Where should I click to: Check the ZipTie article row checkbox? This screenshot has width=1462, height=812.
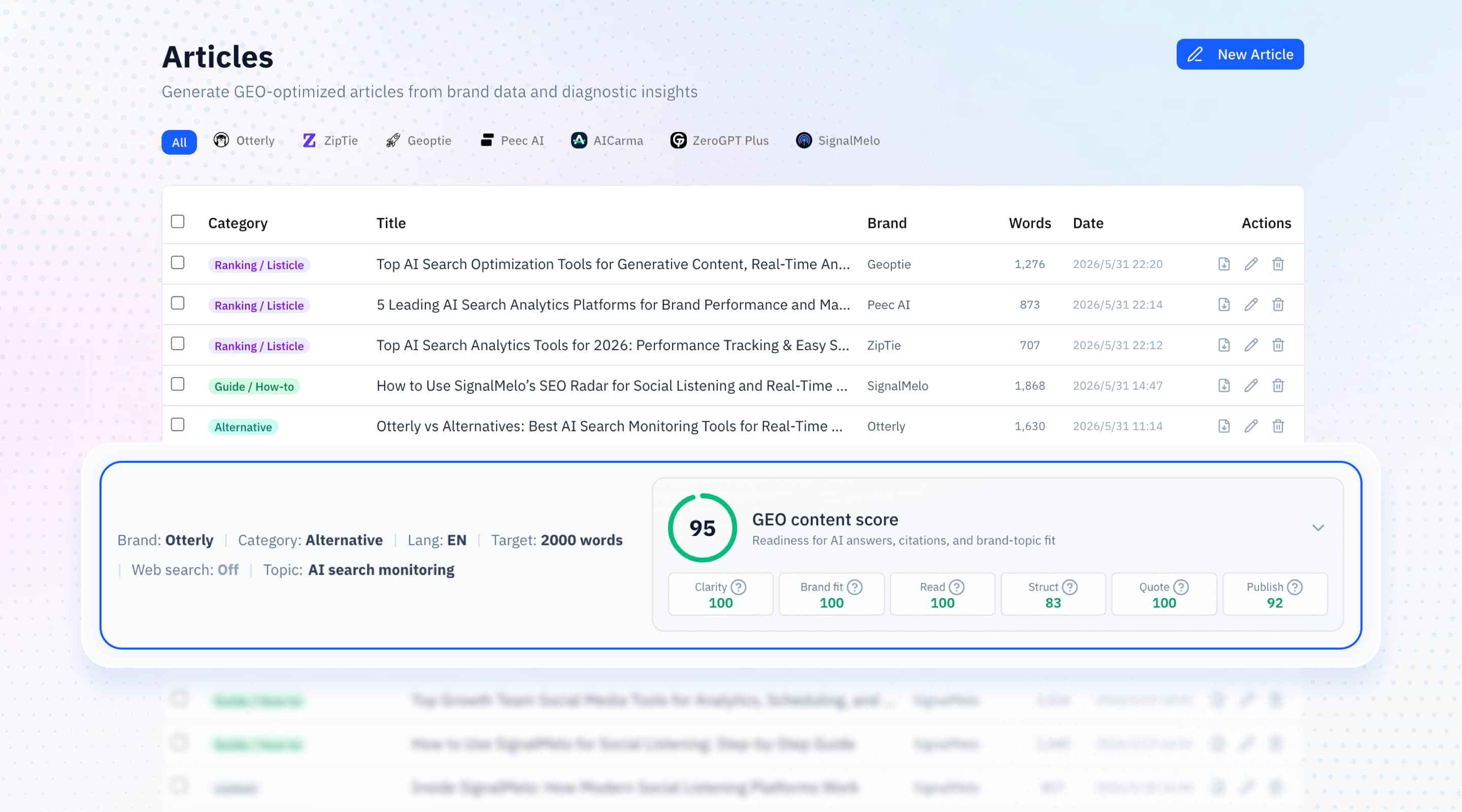[x=178, y=344]
